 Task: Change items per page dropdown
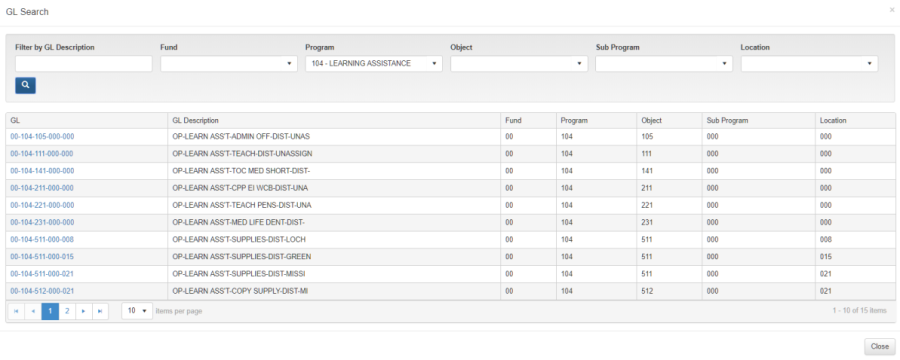point(137,311)
